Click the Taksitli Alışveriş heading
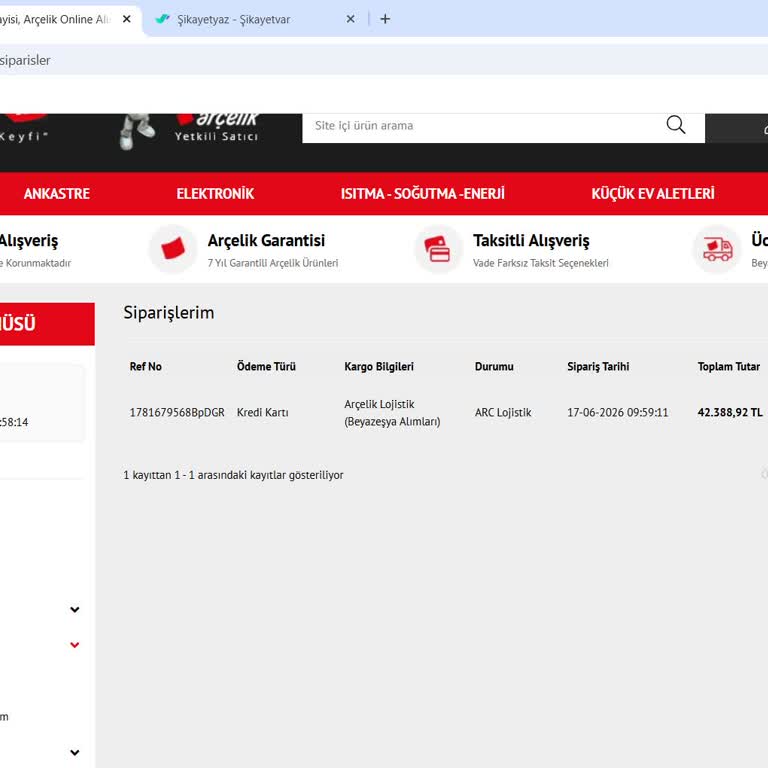This screenshot has height=768, width=768. [x=531, y=240]
